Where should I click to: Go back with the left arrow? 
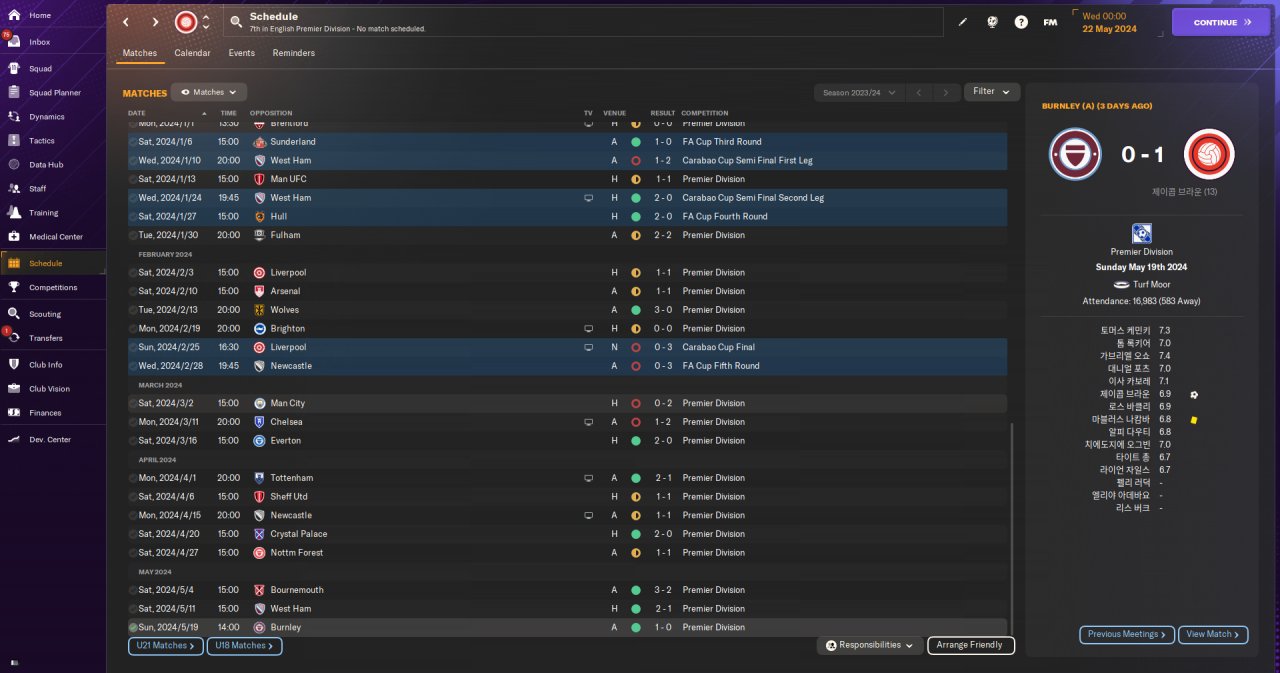[x=125, y=22]
